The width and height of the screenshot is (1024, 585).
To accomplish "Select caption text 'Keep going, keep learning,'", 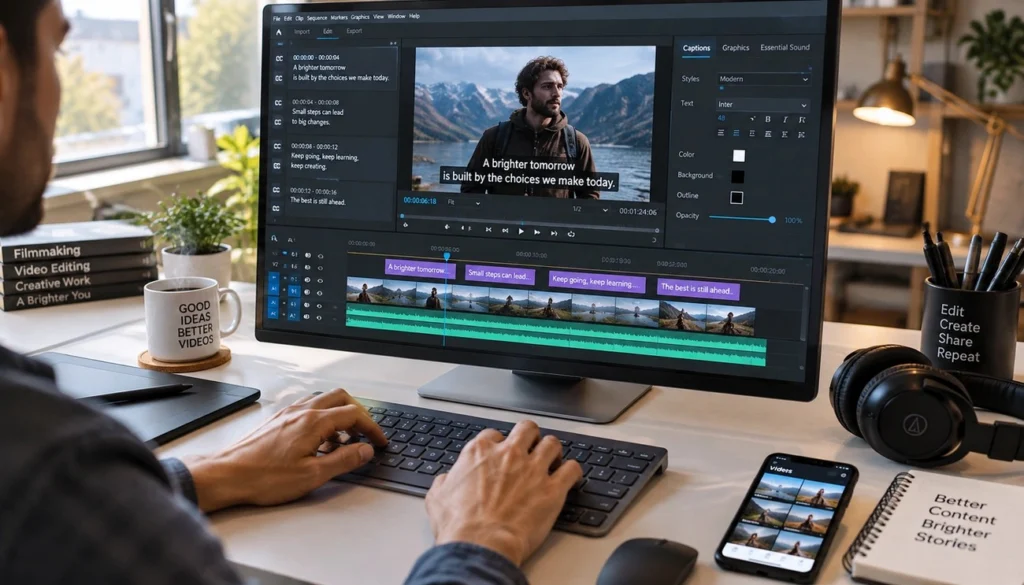I will tap(325, 157).
